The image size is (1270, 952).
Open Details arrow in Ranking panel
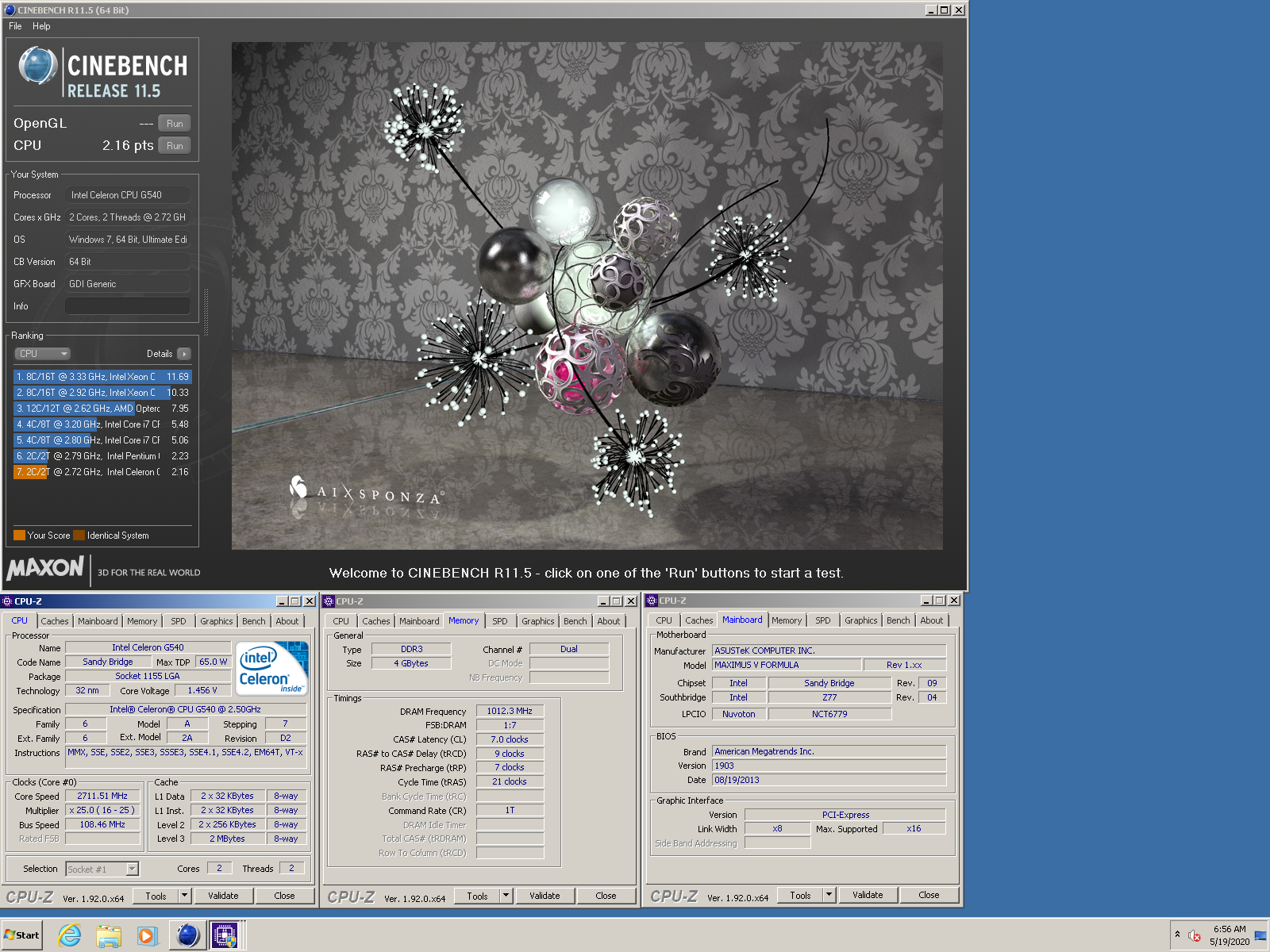click(x=184, y=354)
